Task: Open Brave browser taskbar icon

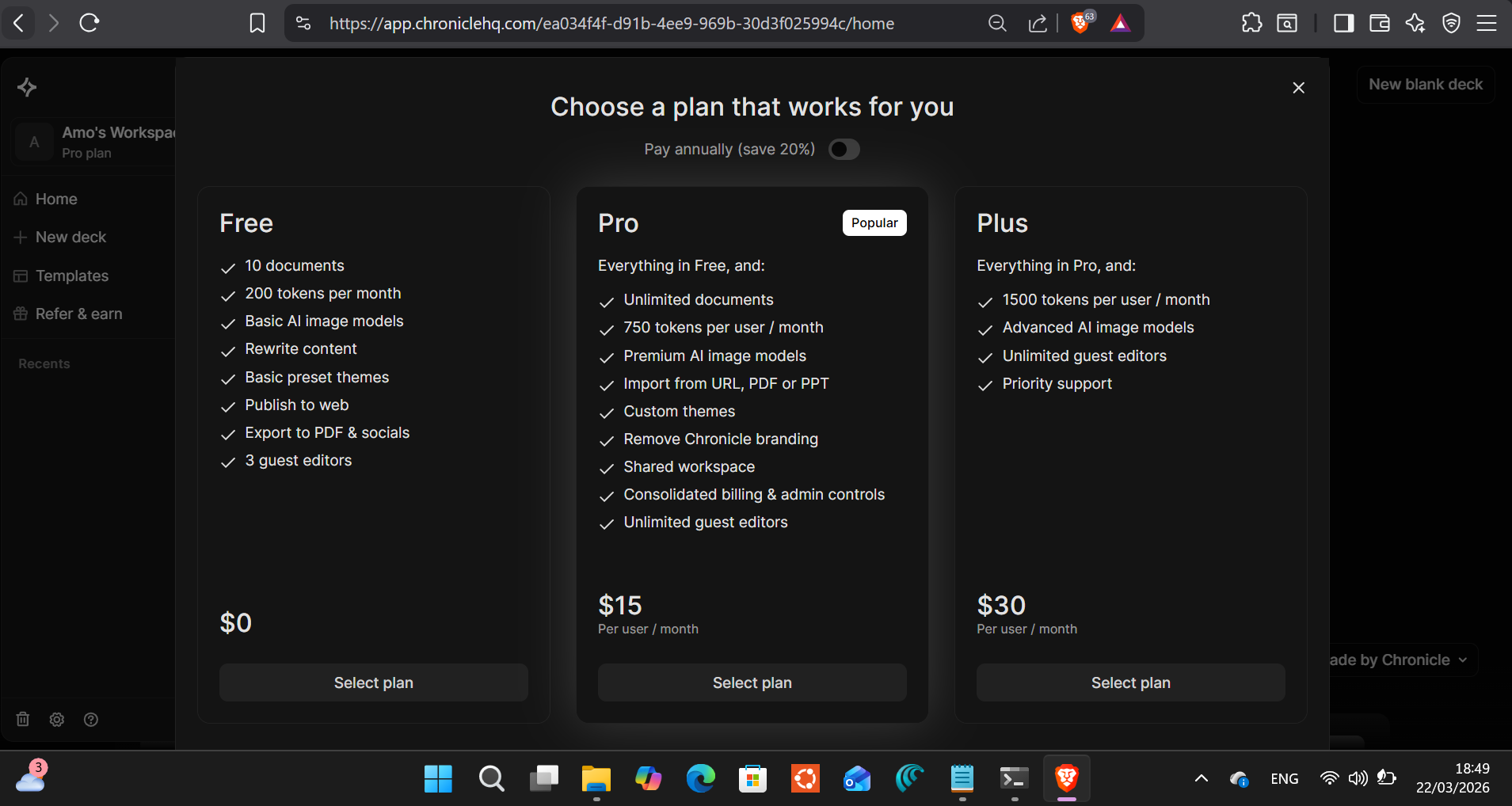Action: (1066, 779)
